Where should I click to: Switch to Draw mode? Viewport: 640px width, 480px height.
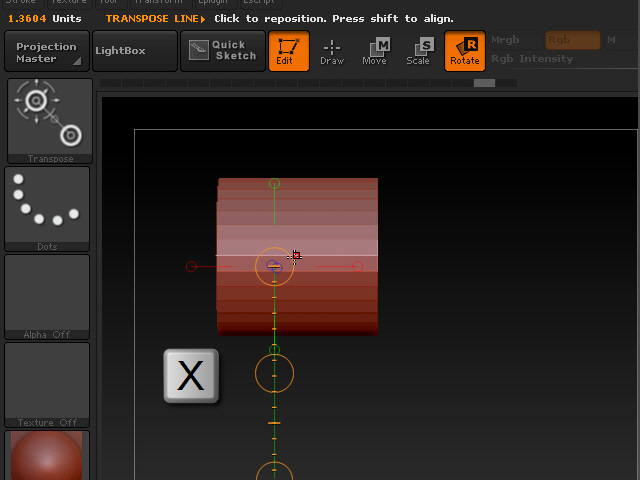pyautogui.click(x=332, y=51)
